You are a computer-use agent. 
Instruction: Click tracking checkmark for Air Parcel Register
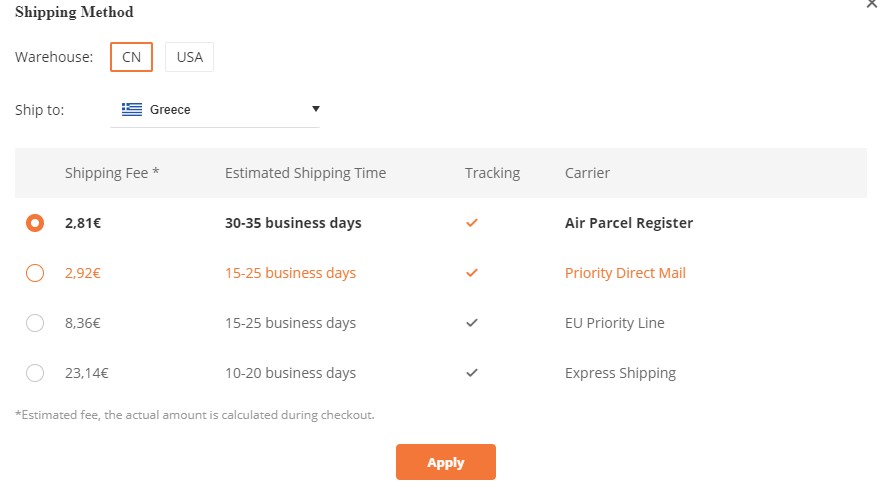472,223
